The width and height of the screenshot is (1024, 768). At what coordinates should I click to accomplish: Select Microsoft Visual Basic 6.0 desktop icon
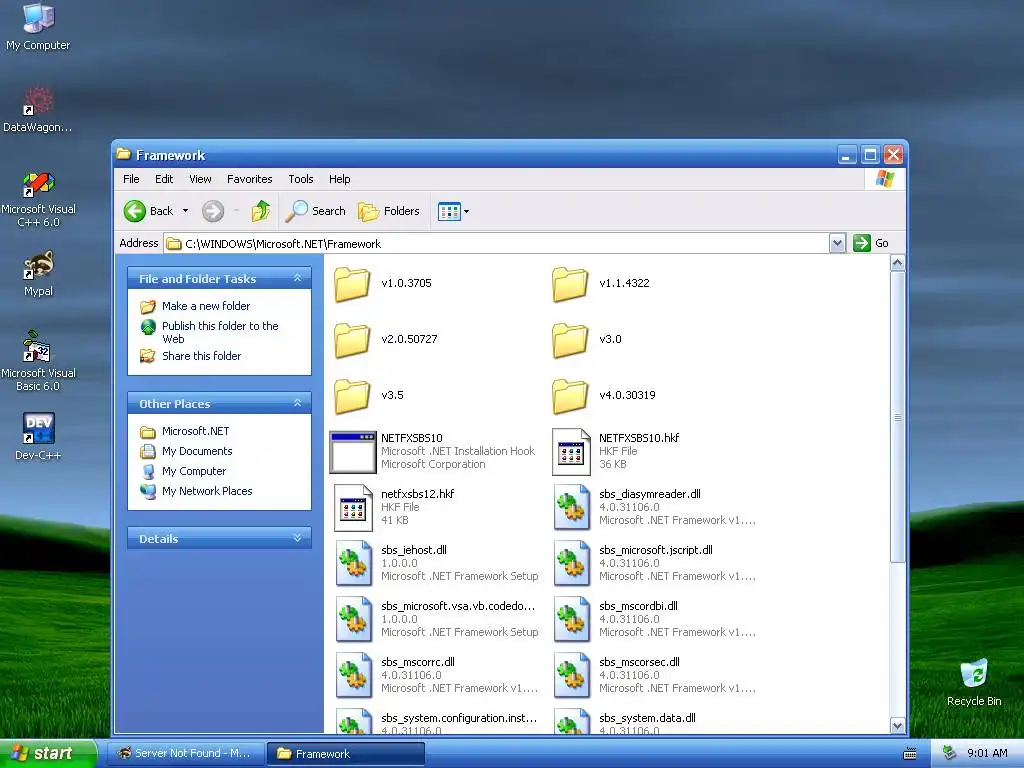click(38, 361)
